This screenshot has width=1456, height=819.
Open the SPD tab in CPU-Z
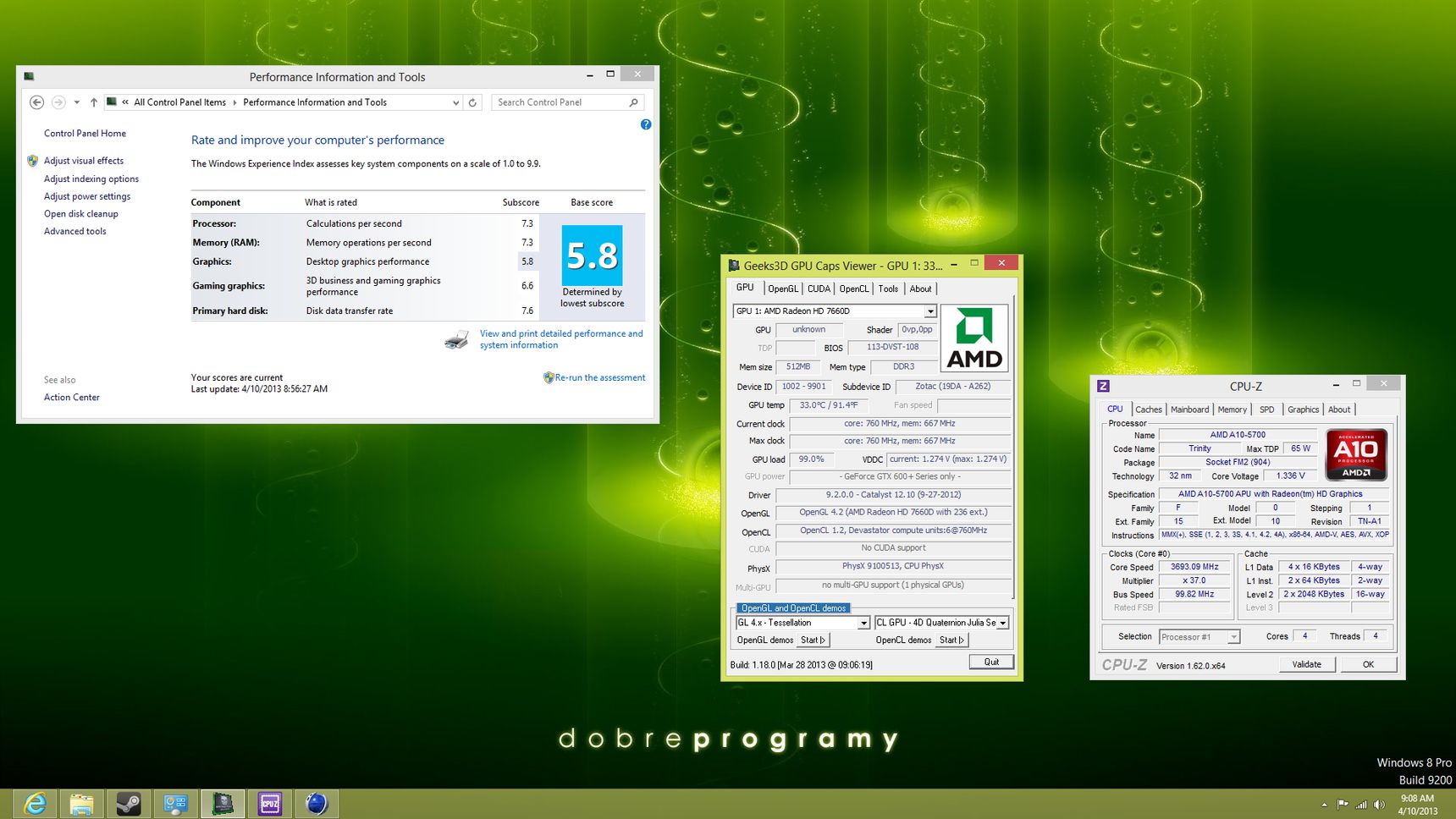(1266, 409)
